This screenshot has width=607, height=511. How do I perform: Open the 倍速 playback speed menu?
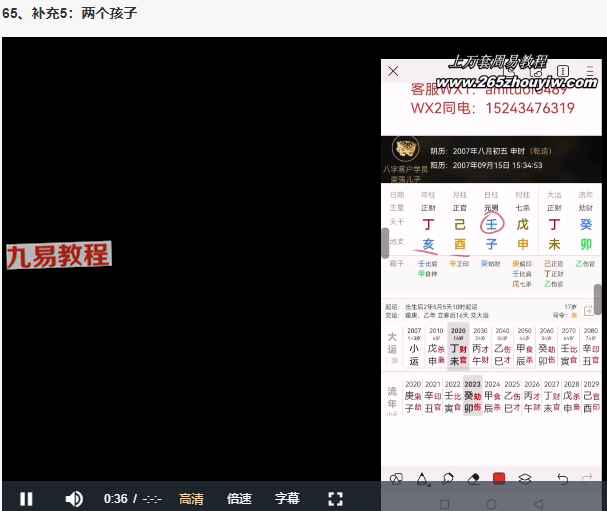[x=239, y=498]
